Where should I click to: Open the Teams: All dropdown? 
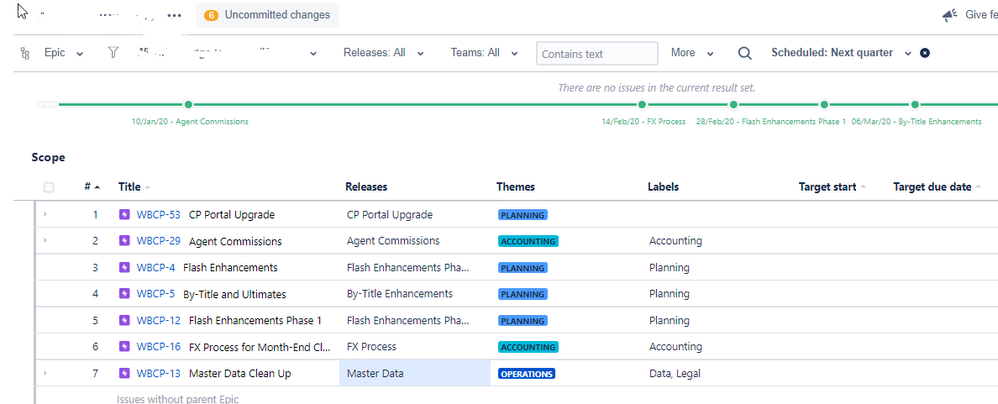coord(484,53)
